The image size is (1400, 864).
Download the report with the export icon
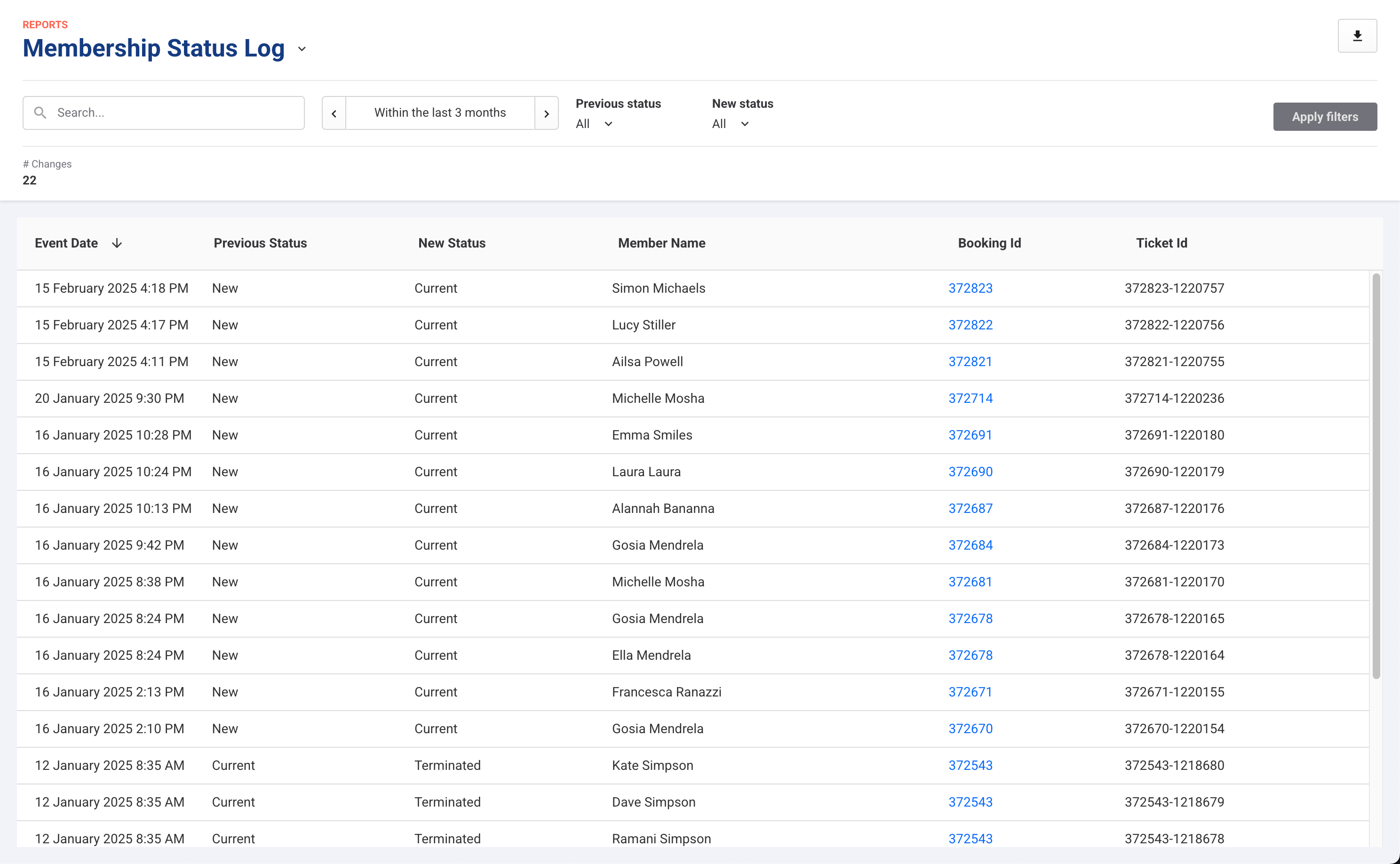1357,36
